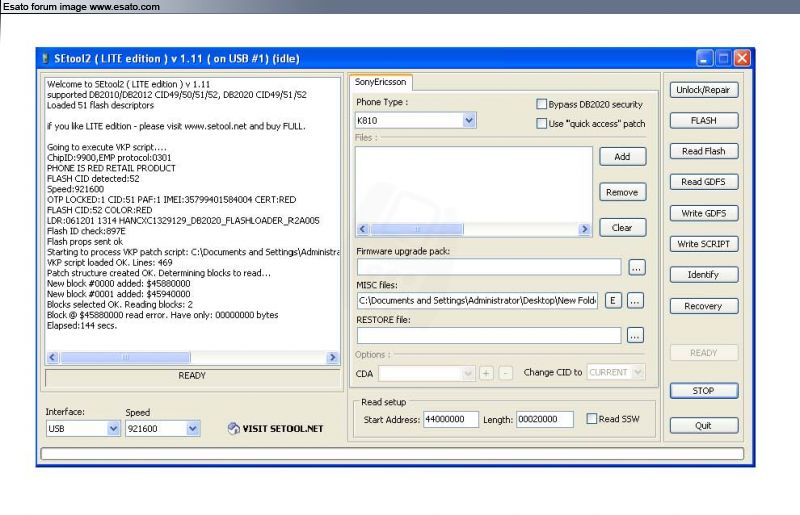Click the VISIT SETOOL.NET link
This screenshot has width=800, height=515.
pyautogui.click(x=276, y=429)
